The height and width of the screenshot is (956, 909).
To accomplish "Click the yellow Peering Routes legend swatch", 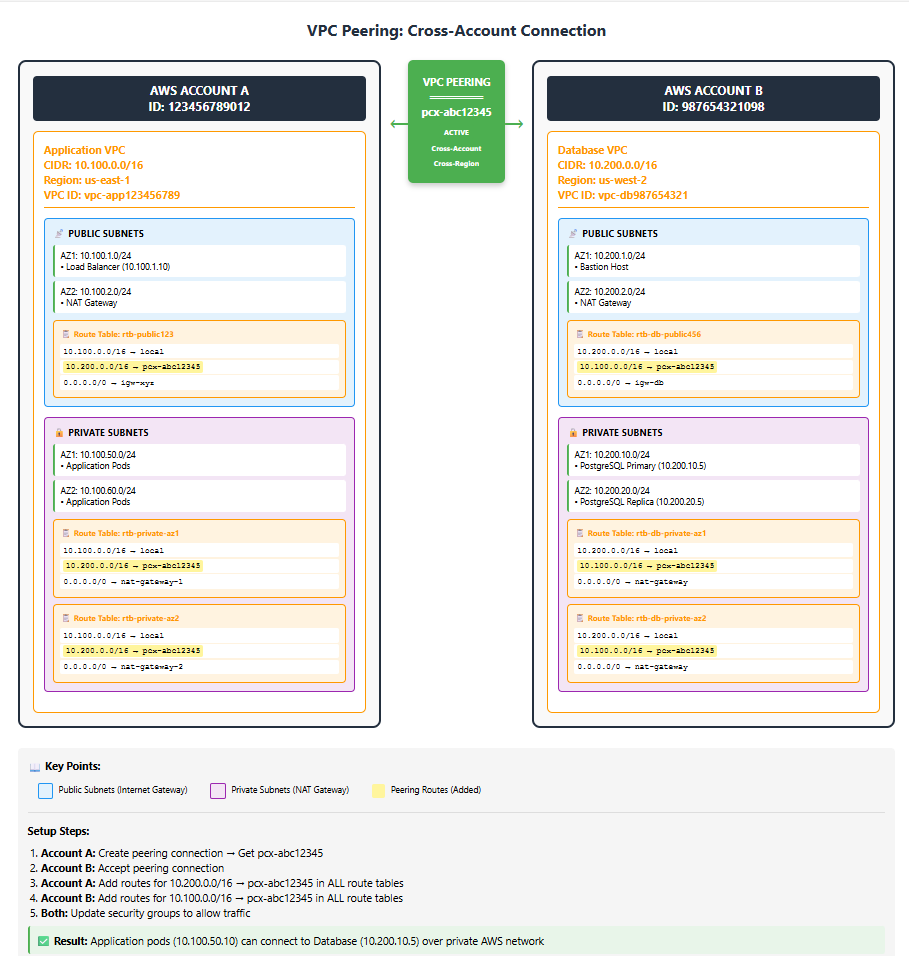I will tap(379, 791).
